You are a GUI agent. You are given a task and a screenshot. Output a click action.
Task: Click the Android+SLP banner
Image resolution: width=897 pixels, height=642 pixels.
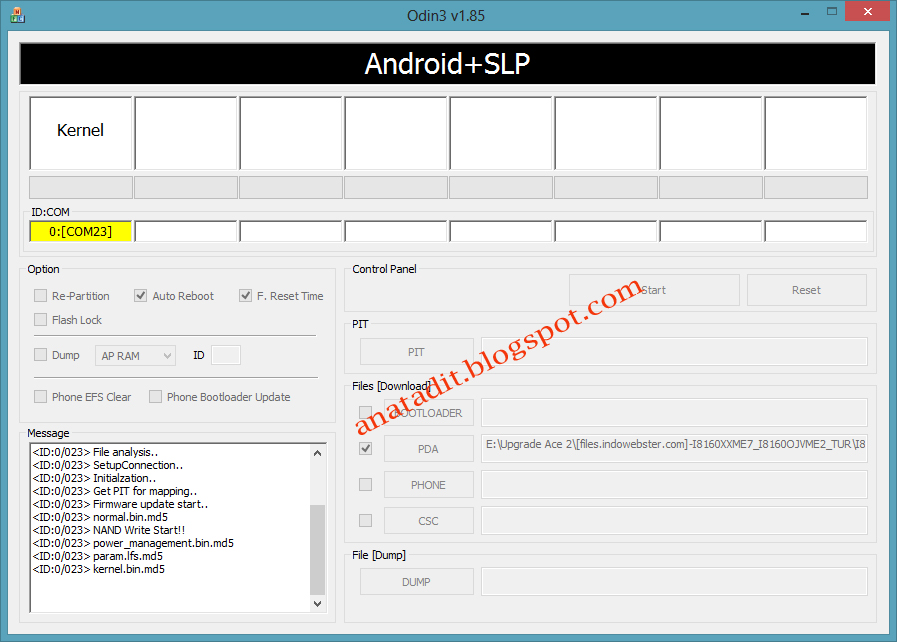tap(447, 64)
